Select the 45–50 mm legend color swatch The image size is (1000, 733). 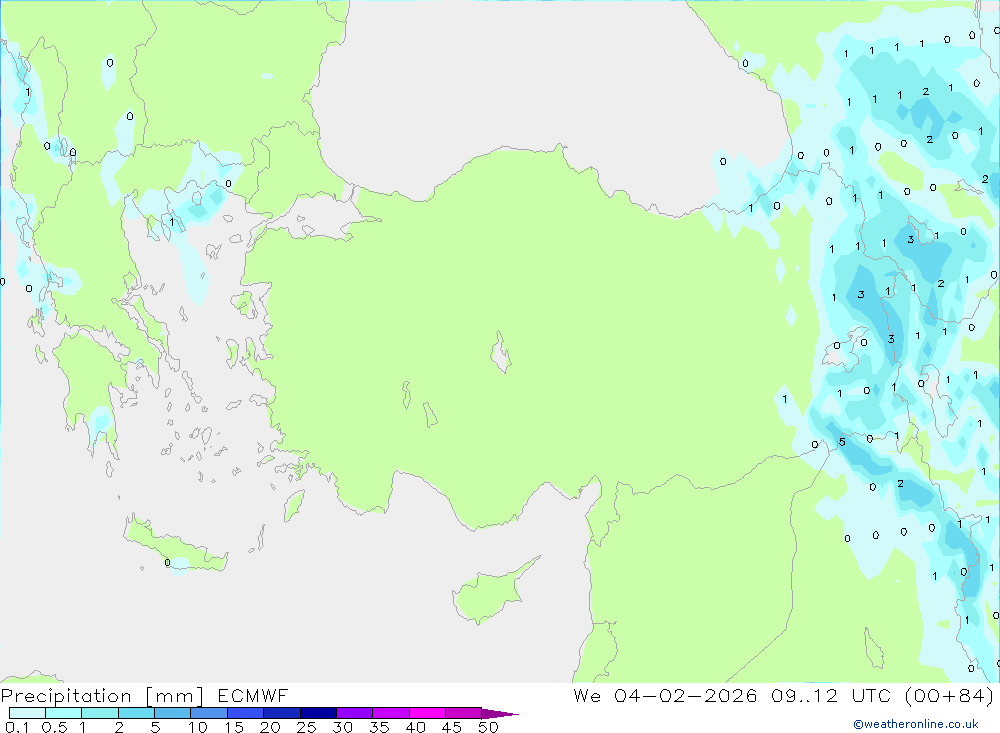coord(464,713)
